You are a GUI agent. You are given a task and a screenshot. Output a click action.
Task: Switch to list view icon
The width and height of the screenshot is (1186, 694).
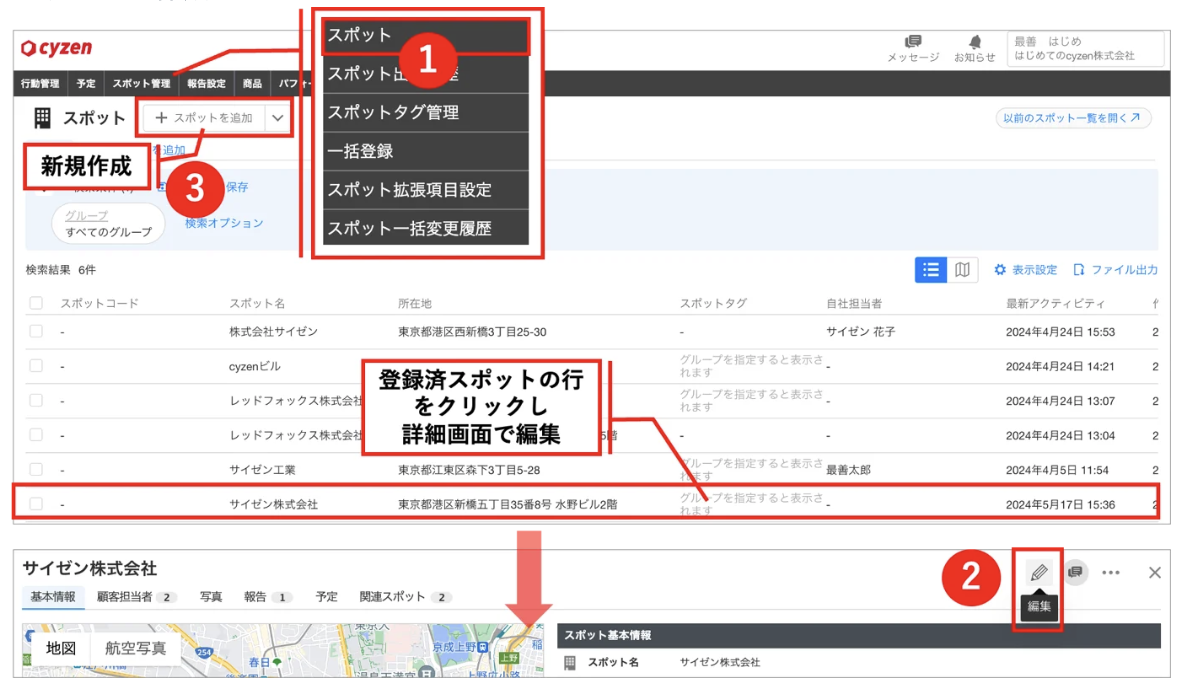[x=930, y=270]
